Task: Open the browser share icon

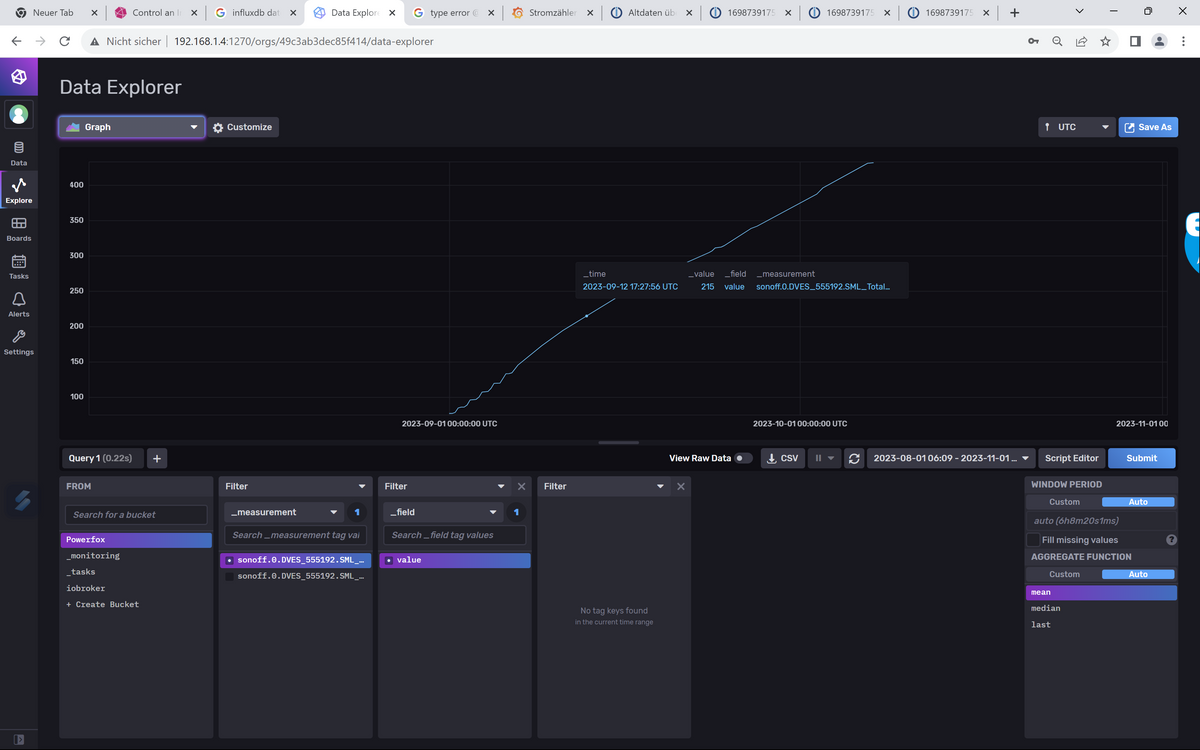Action: [x=1081, y=41]
